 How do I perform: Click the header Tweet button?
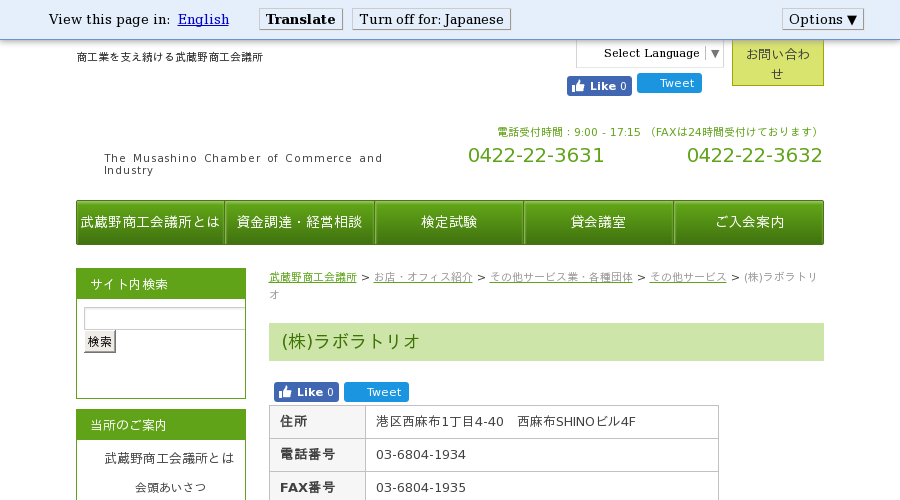click(x=669, y=83)
